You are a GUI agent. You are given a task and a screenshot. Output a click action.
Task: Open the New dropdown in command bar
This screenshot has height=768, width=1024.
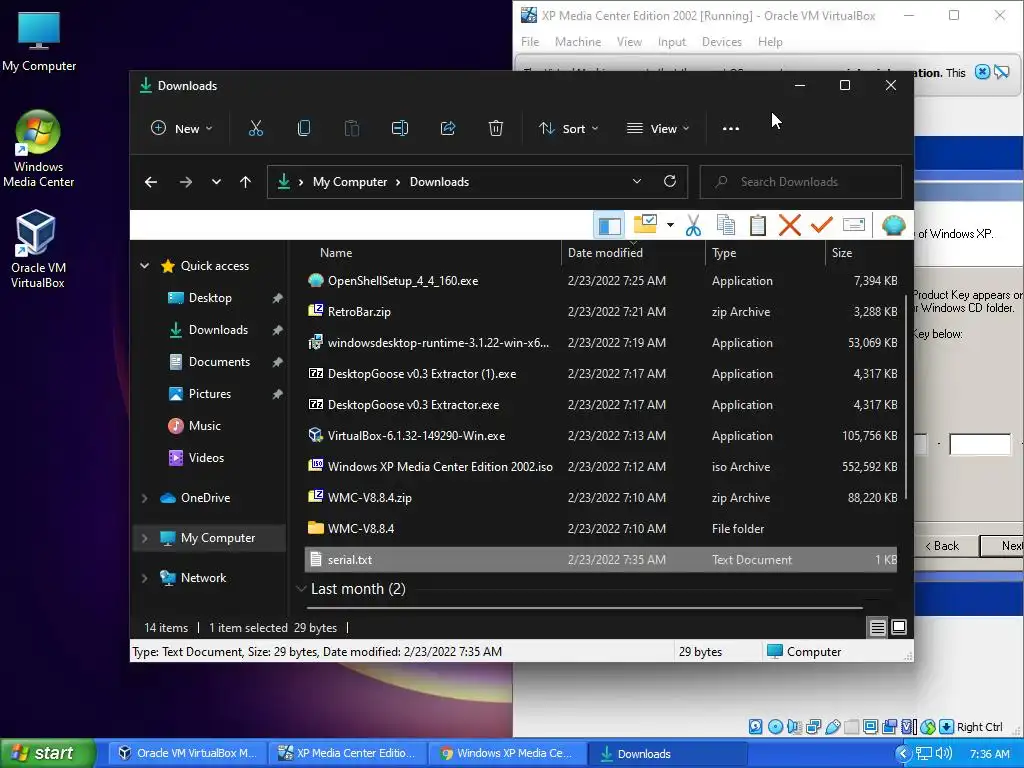[x=182, y=129]
